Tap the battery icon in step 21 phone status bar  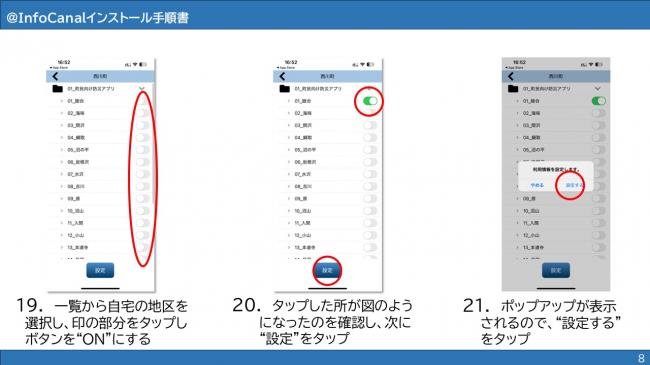point(599,65)
